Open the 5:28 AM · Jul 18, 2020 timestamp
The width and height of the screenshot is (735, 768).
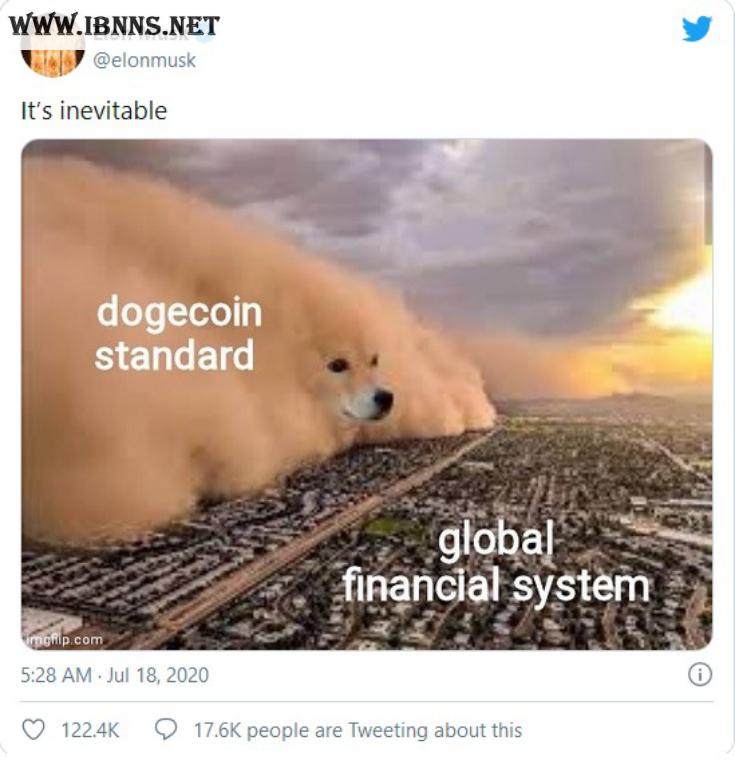115,675
